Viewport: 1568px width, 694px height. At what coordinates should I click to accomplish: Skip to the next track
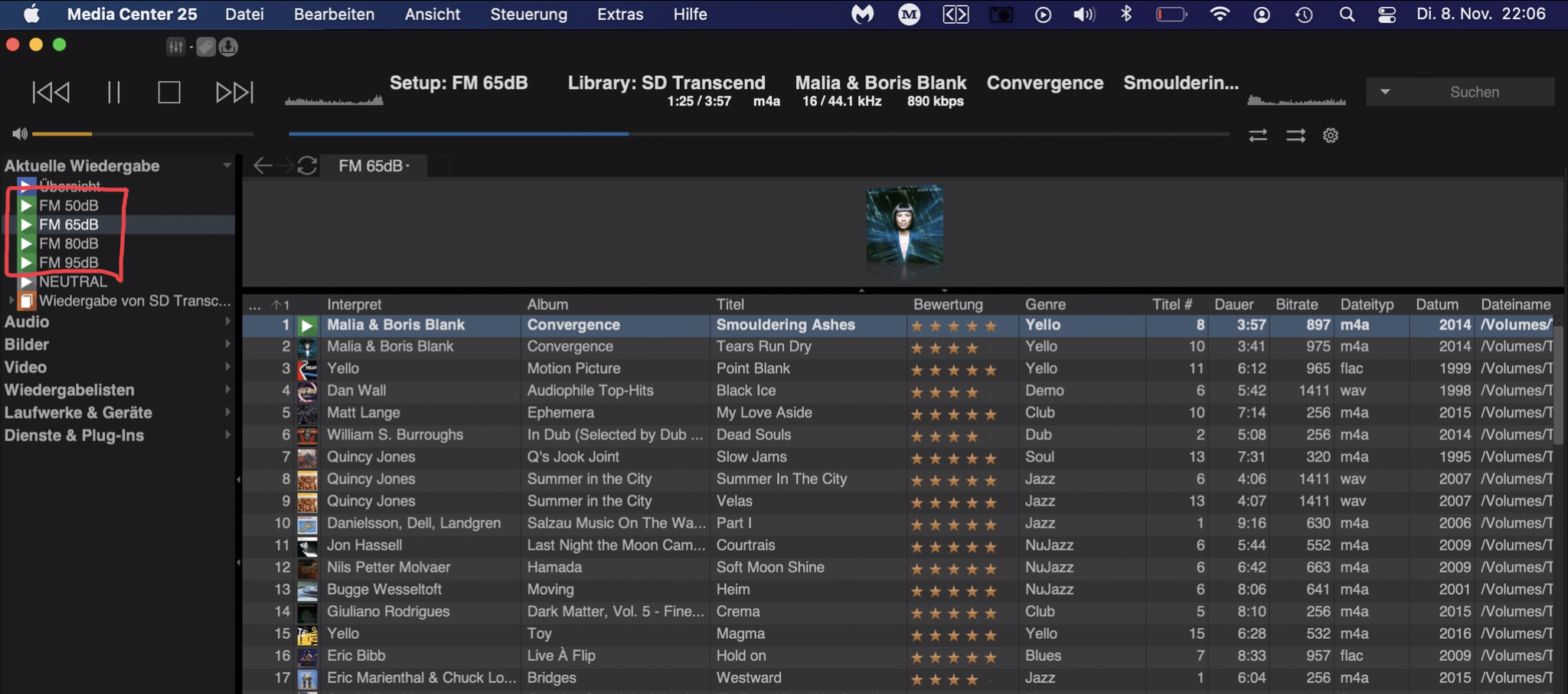click(x=234, y=92)
